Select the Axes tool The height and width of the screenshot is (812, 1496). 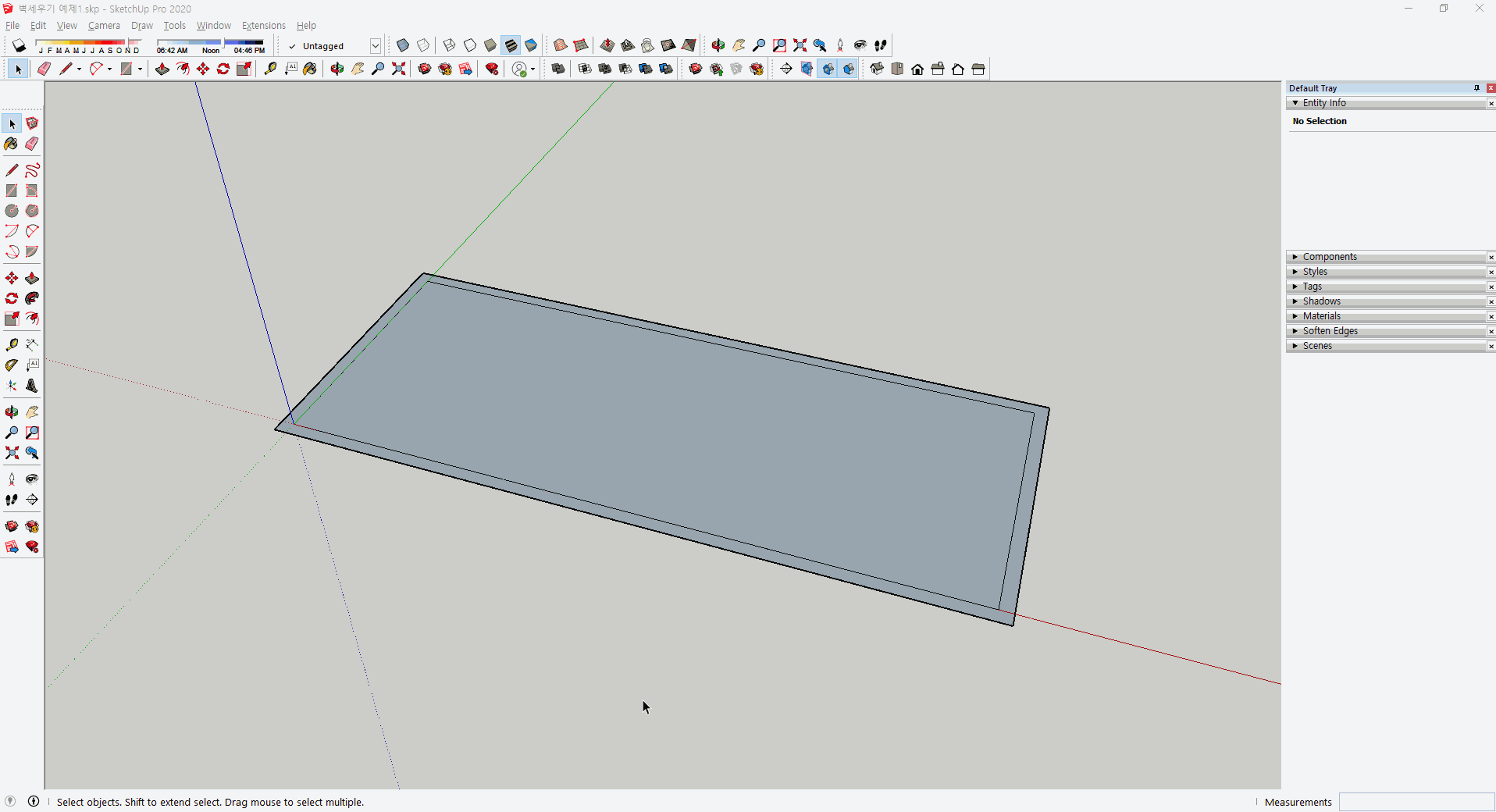pyautogui.click(x=12, y=385)
